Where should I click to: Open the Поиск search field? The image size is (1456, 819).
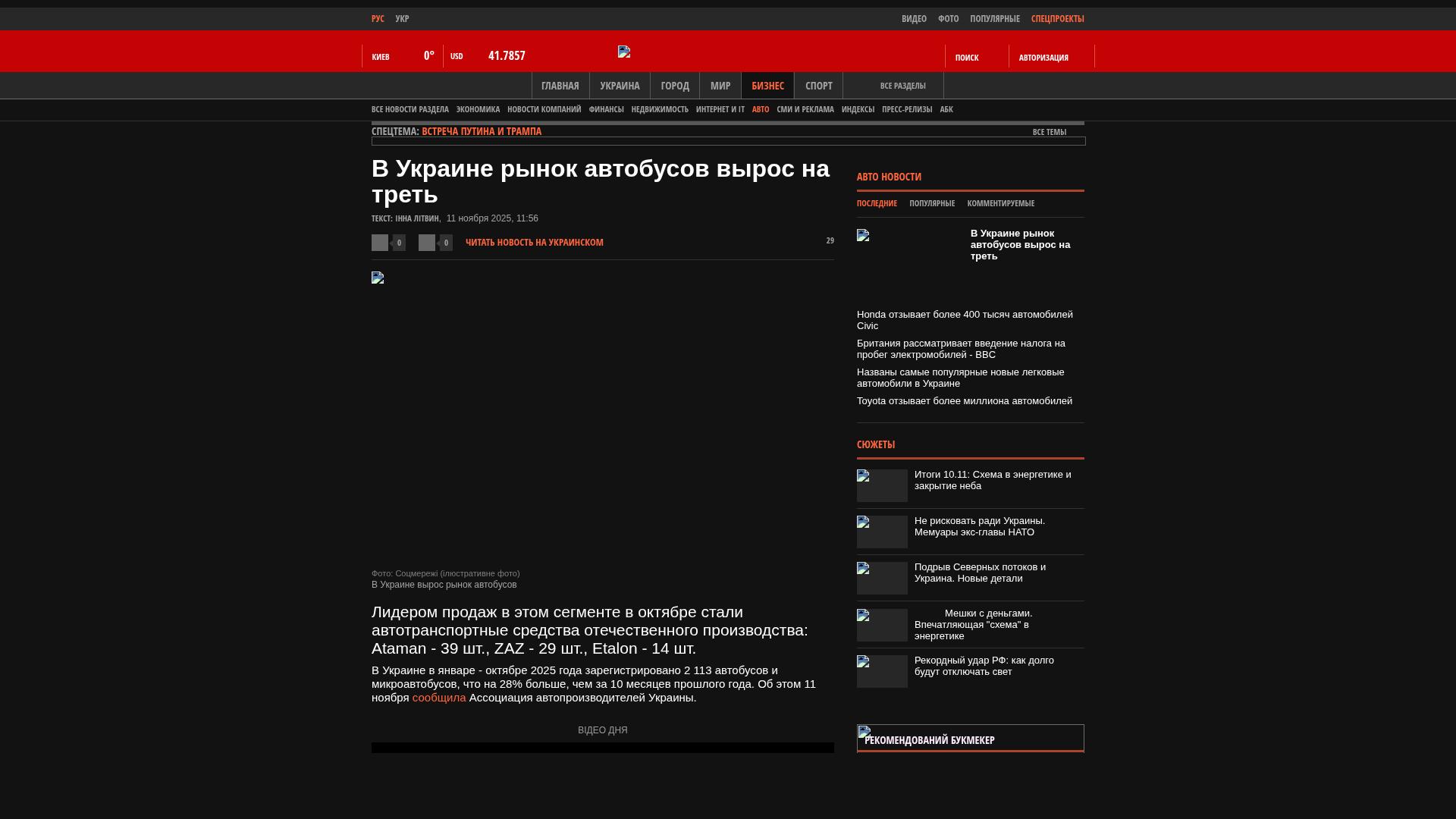(966, 58)
